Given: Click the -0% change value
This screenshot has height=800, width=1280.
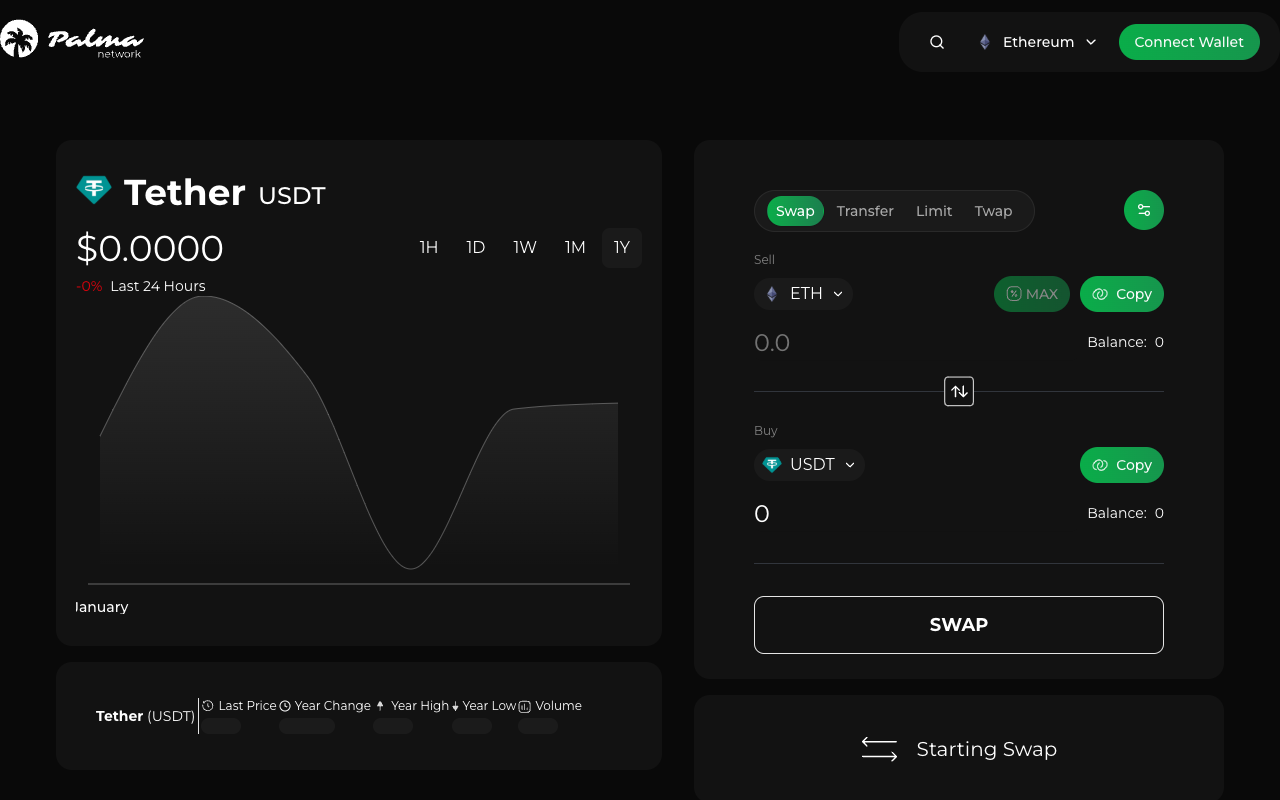Looking at the screenshot, I should [89, 286].
